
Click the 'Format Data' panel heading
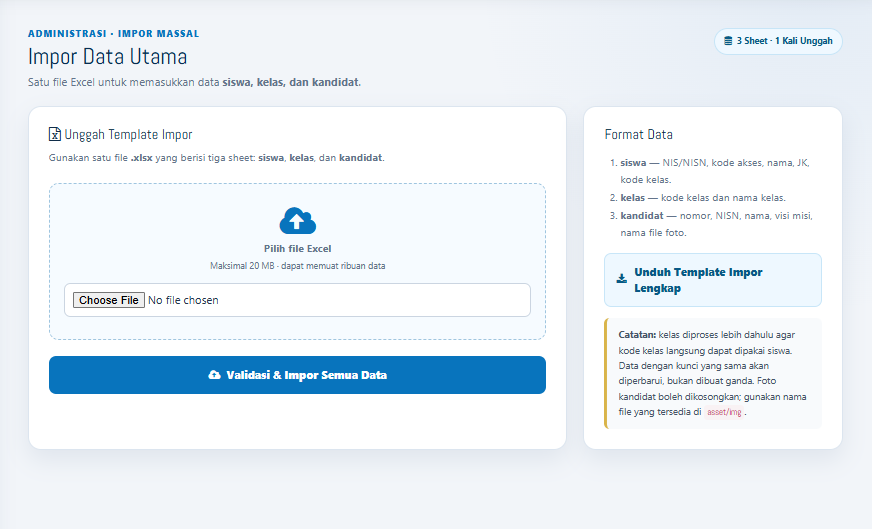pyautogui.click(x=638, y=134)
